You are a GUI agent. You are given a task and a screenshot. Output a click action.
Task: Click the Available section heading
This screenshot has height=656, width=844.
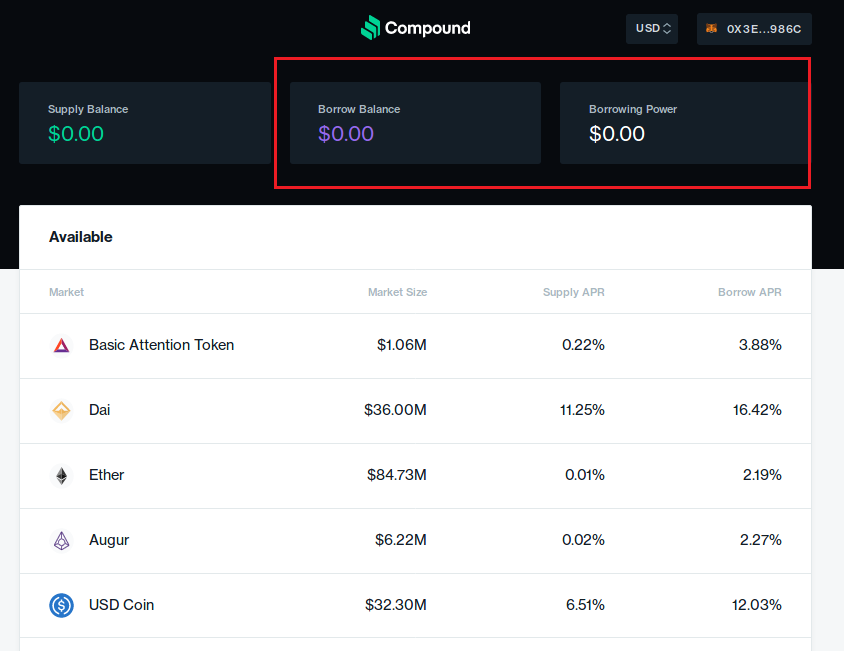(81, 237)
